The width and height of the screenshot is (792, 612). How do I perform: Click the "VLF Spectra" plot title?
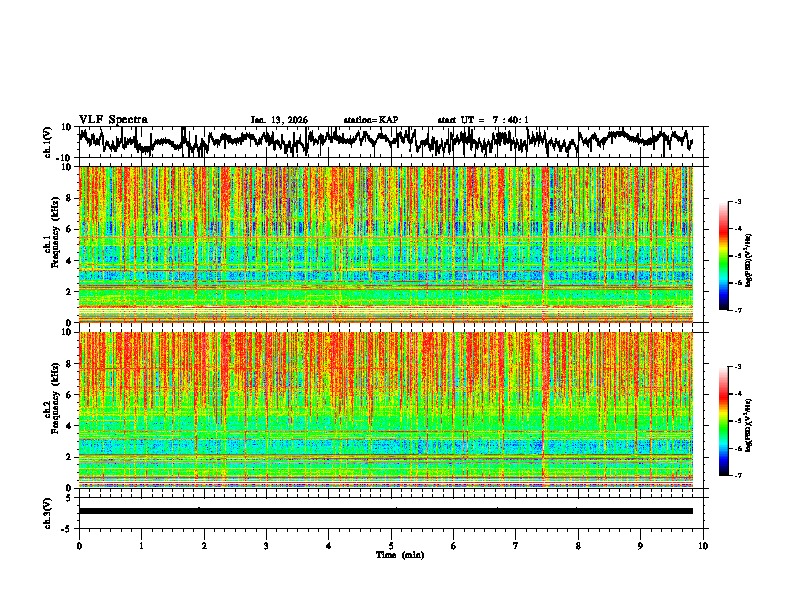(x=113, y=120)
